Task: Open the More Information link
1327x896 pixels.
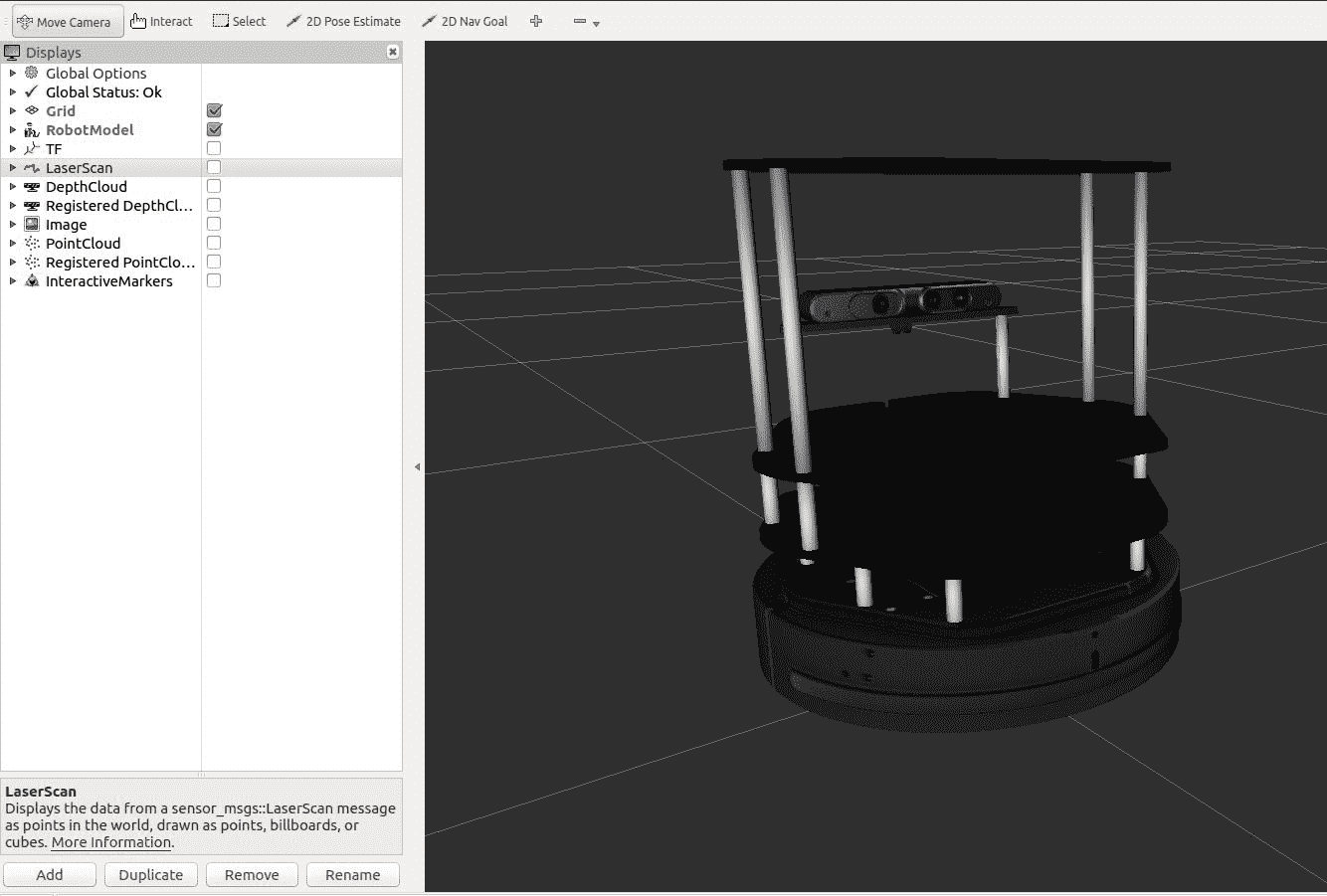Action: pyautogui.click(x=111, y=841)
